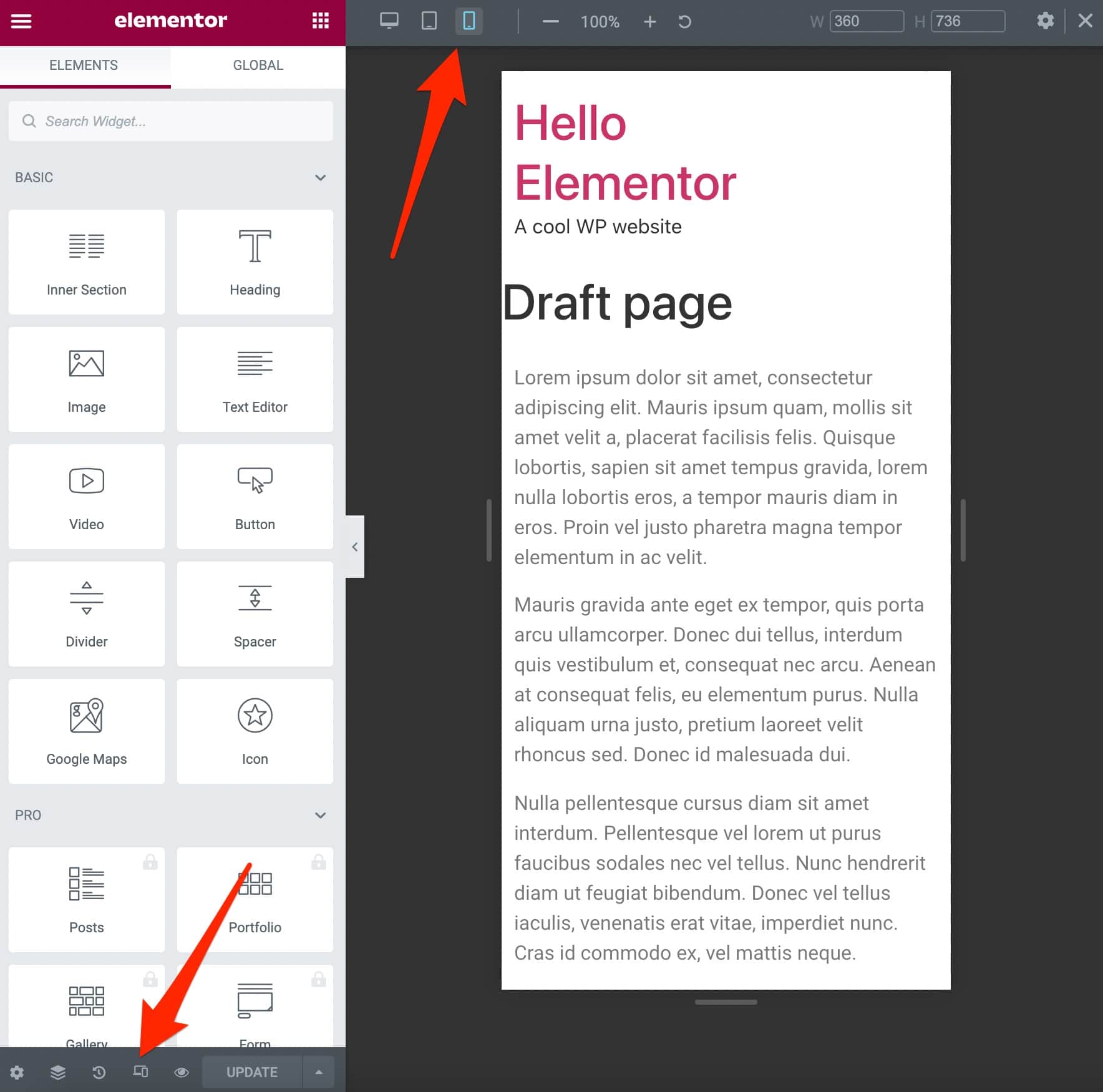Open the ELEMENTS tab
Image resolution: width=1103 pixels, height=1092 pixels.
point(84,65)
